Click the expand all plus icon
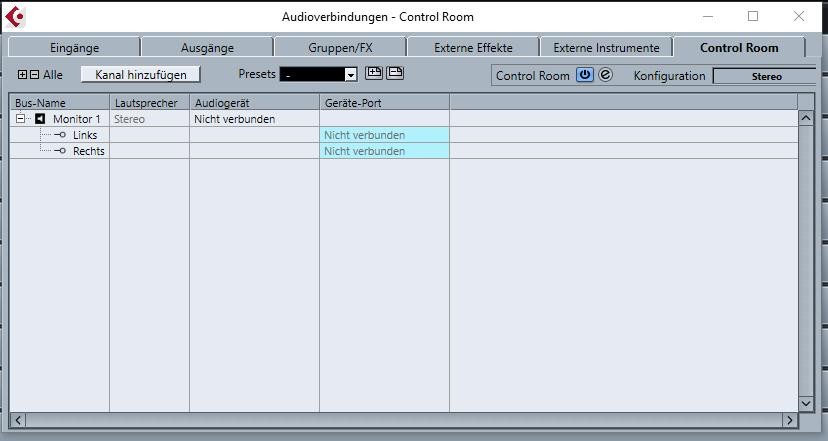The height and width of the screenshot is (441, 828). tap(22, 74)
